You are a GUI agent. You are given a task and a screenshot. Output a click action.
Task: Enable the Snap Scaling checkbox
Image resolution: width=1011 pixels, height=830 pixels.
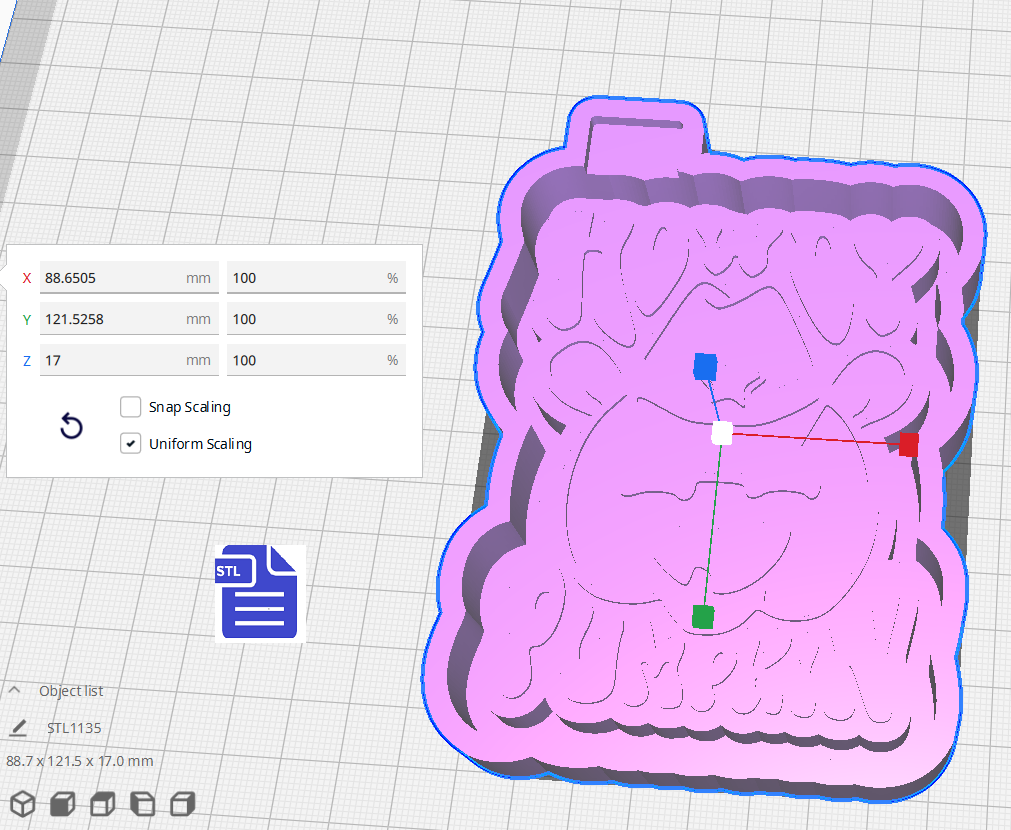(130, 407)
